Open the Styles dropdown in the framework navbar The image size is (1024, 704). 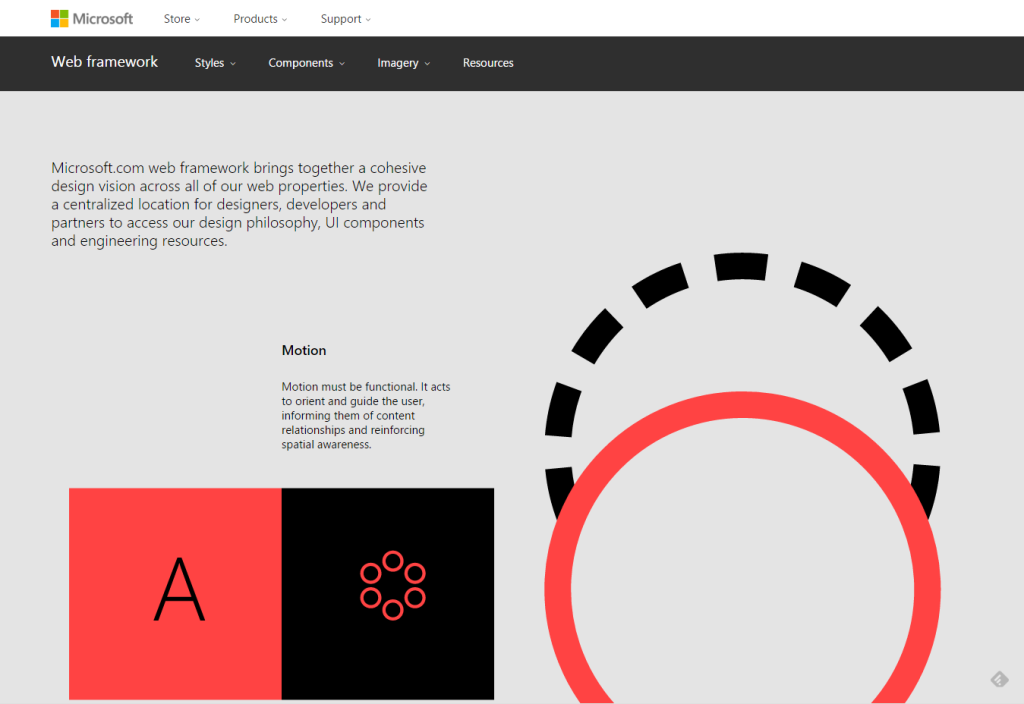[x=214, y=63]
